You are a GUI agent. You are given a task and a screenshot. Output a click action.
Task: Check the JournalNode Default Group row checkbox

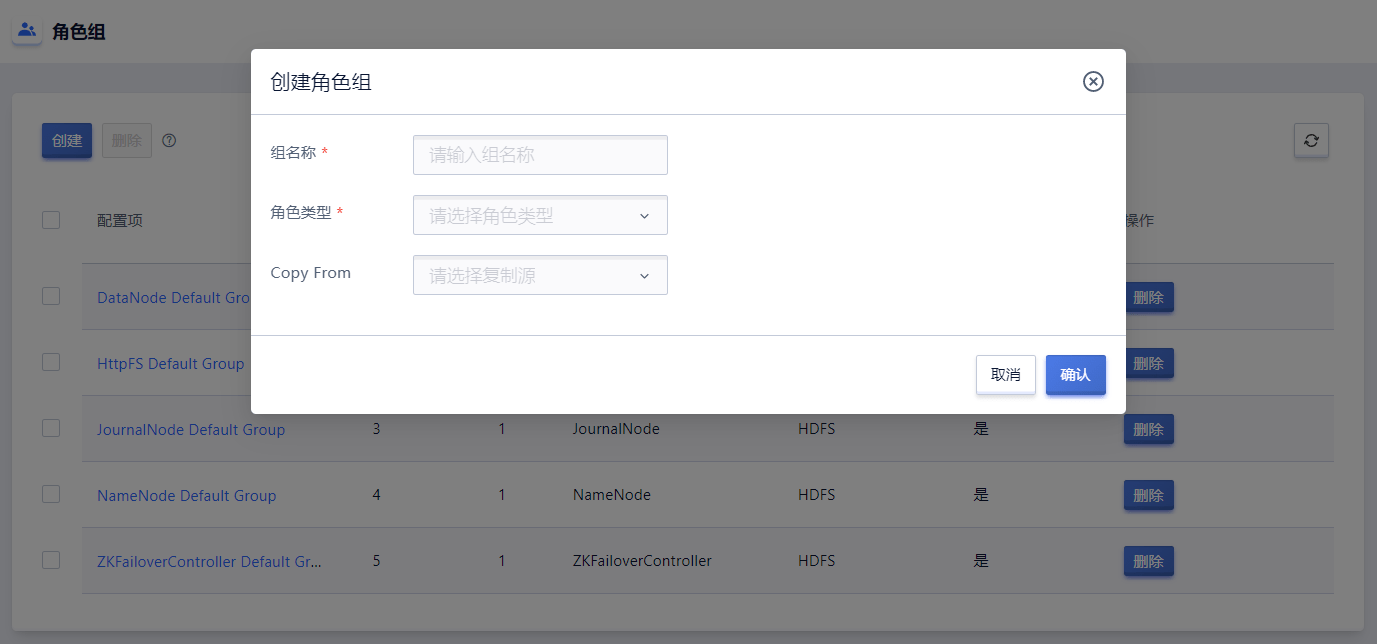click(51, 428)
